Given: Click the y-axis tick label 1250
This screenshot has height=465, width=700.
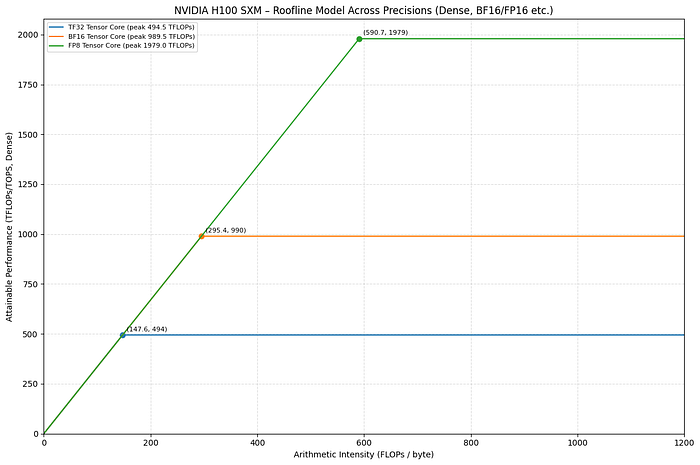Looking at the screenshot, I should click(28, 184).
